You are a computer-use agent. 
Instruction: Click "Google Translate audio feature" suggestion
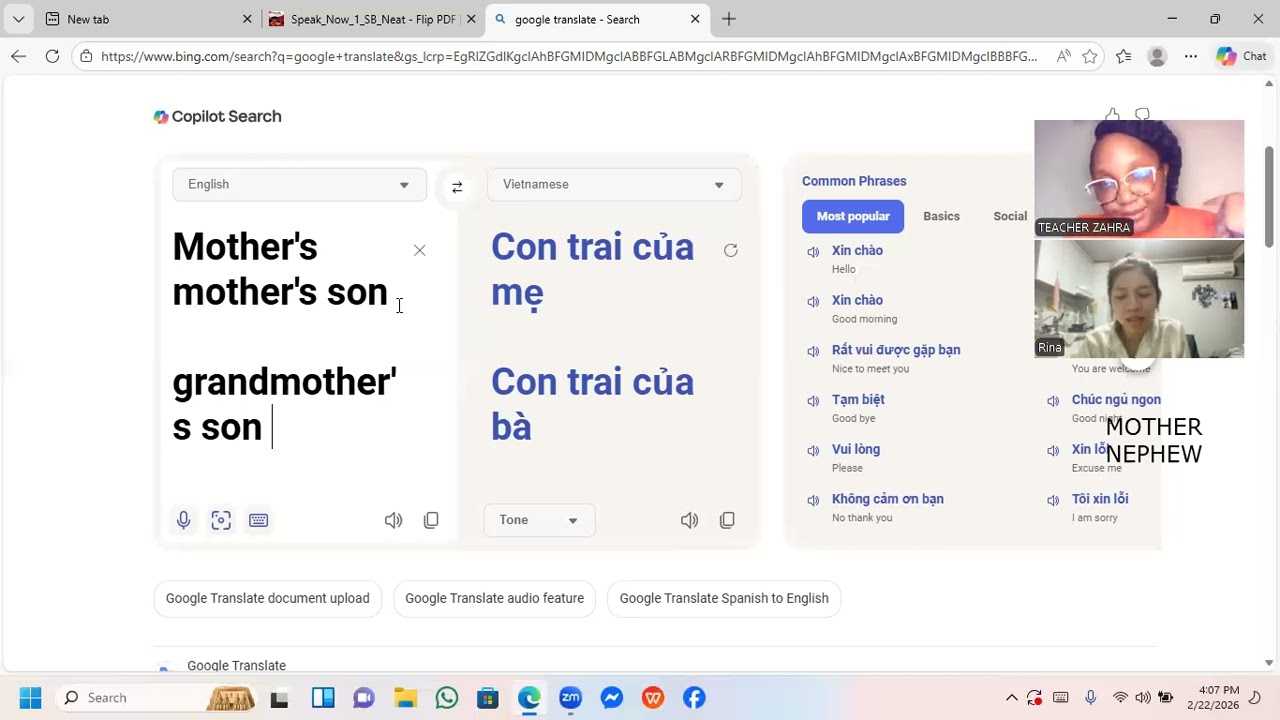coord(494,598)
